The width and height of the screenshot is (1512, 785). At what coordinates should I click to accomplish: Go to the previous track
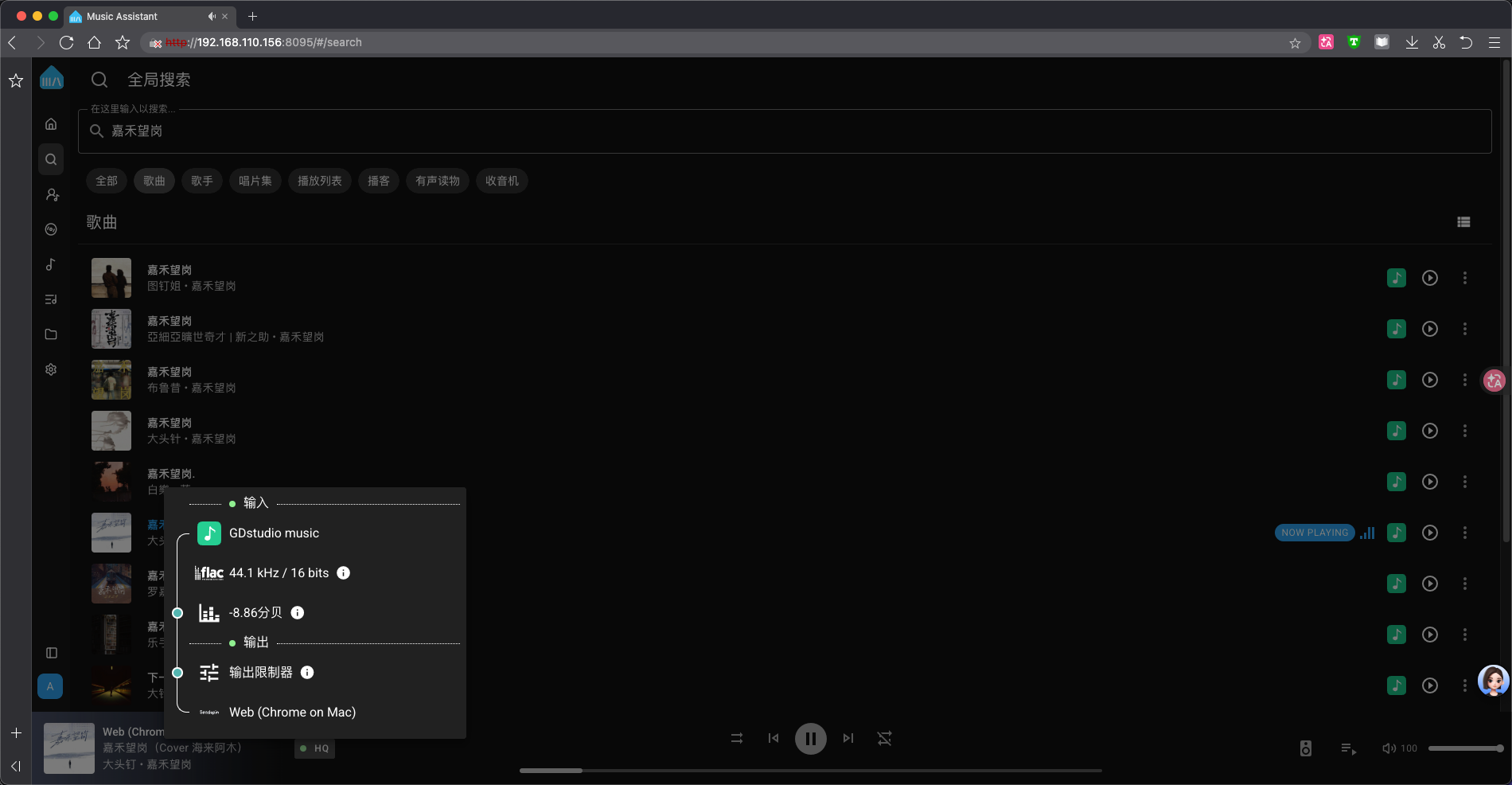[x=774, y=739]
